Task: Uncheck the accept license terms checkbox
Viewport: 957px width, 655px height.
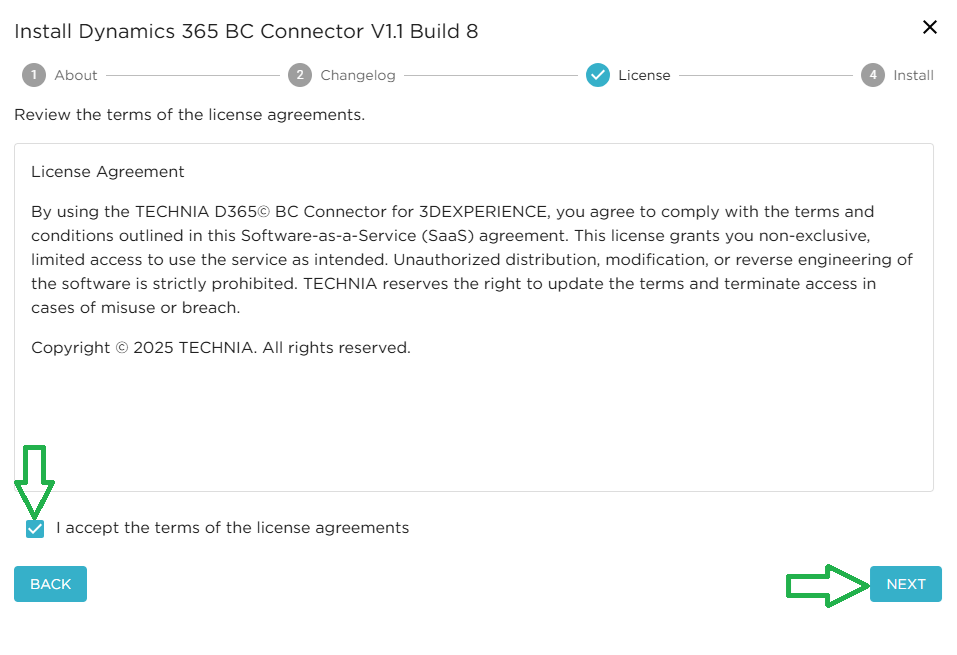Action: coord(35,528)
